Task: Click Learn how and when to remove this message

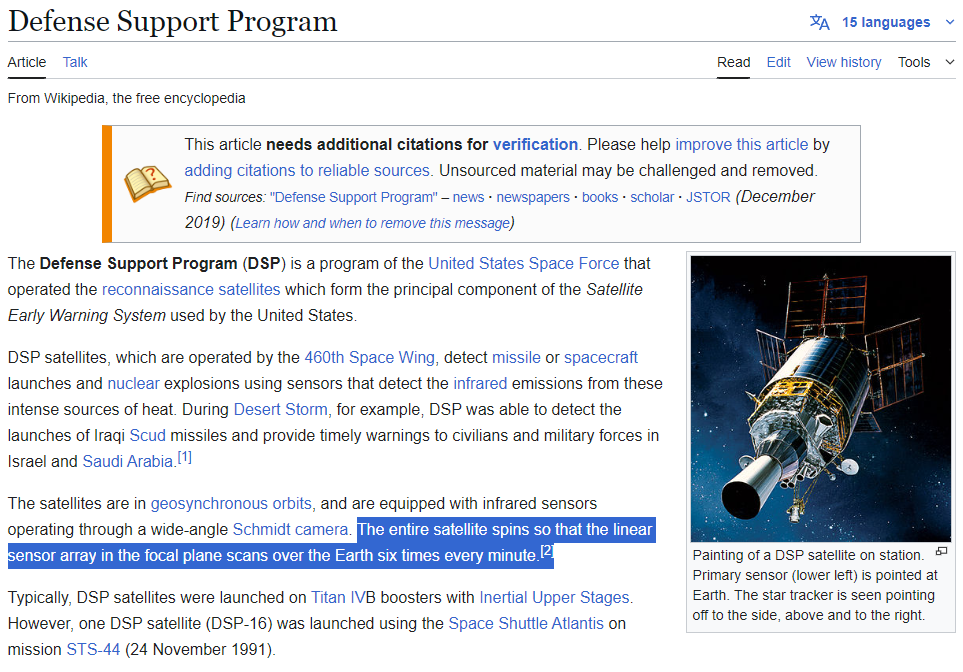Action: (x=373, y=223)
